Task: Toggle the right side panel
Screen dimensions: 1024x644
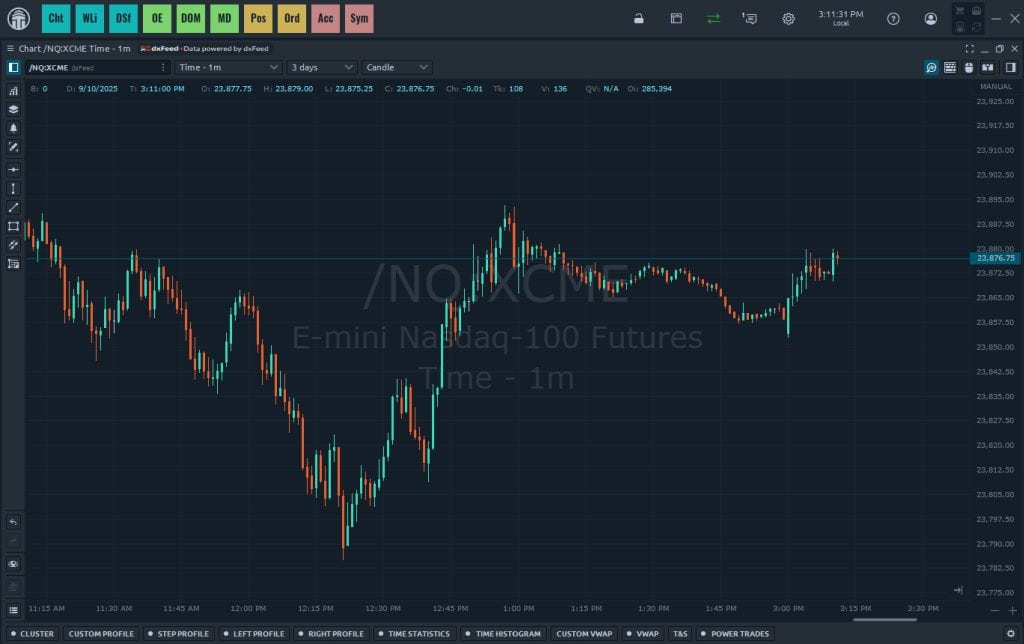Action: click(1010, 67)
